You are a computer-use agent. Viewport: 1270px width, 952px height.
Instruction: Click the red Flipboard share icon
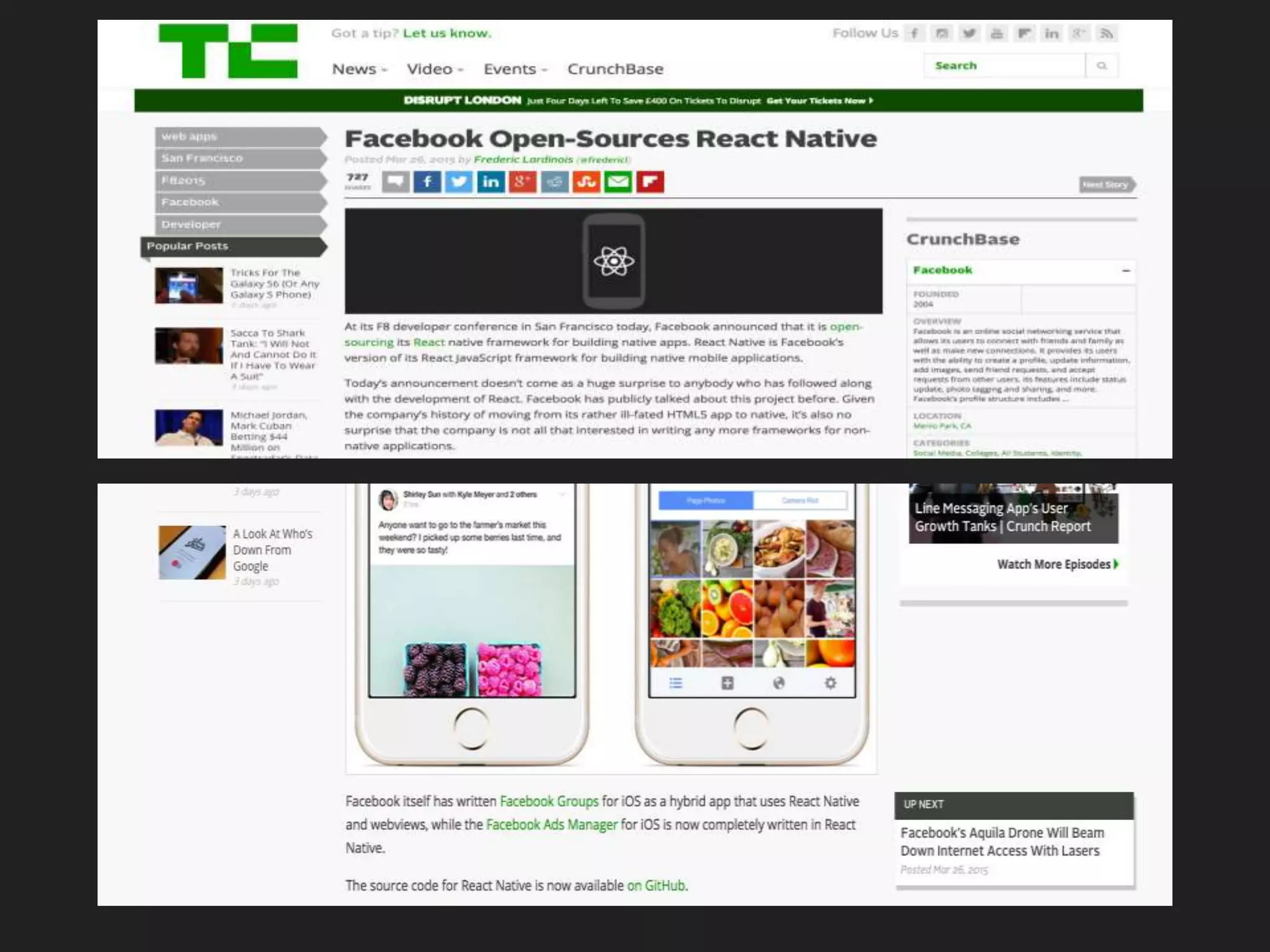point(650,182)
